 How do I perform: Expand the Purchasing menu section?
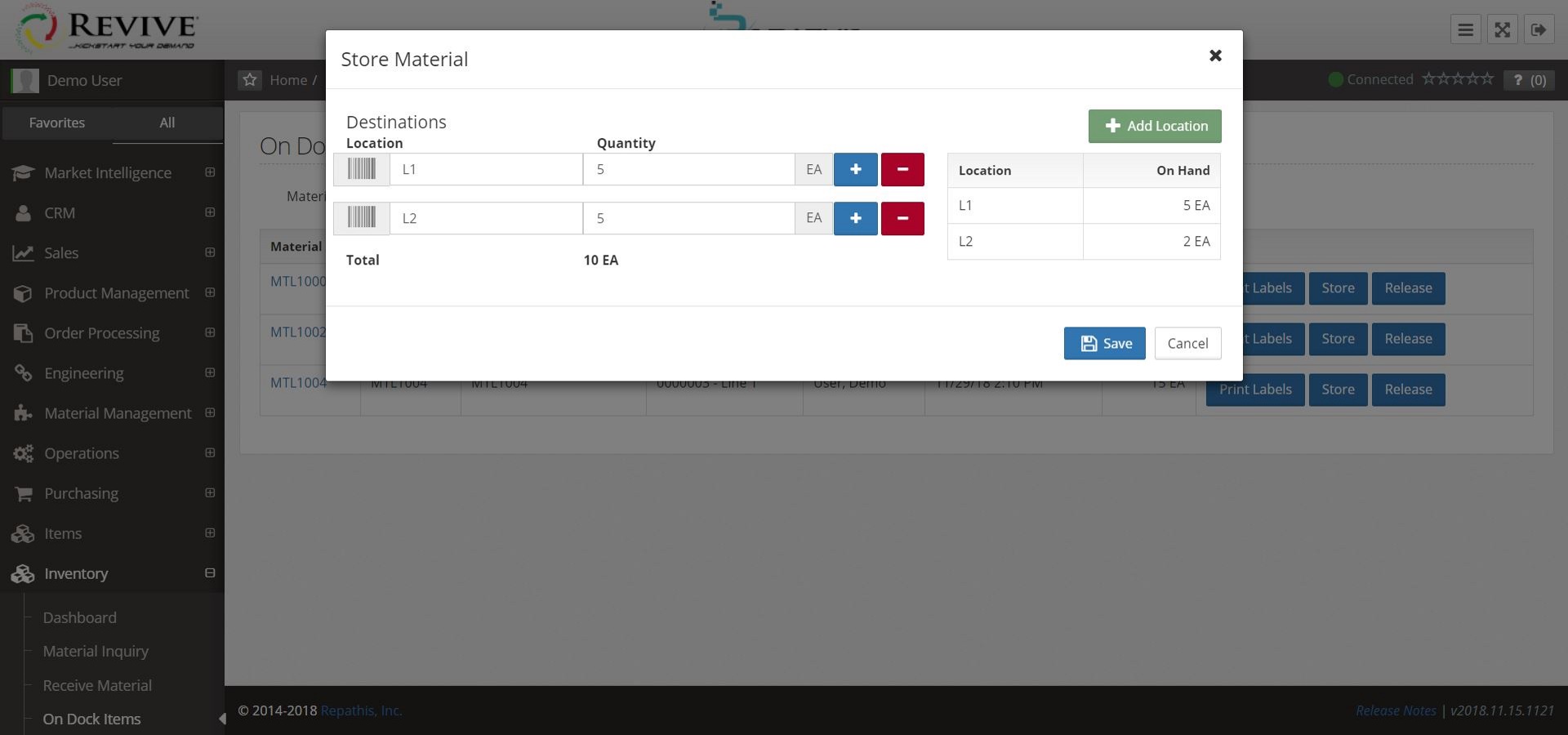[x=210, y=492]
